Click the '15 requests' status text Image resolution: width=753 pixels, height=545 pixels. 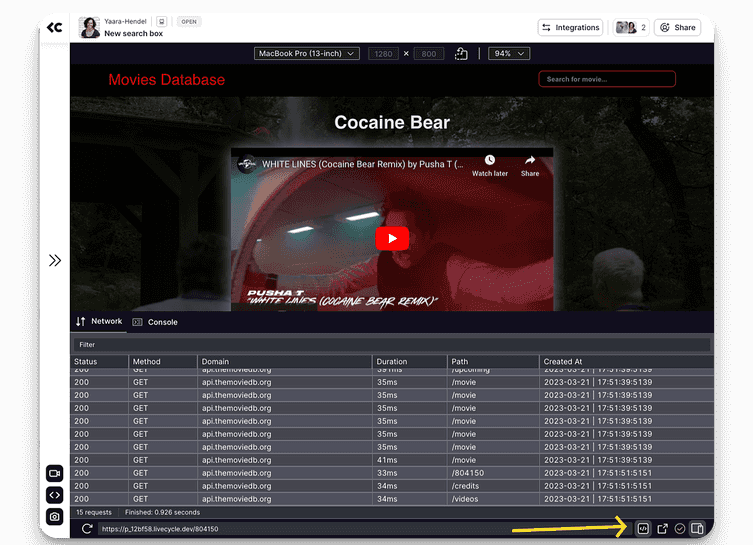click(94, 512)
